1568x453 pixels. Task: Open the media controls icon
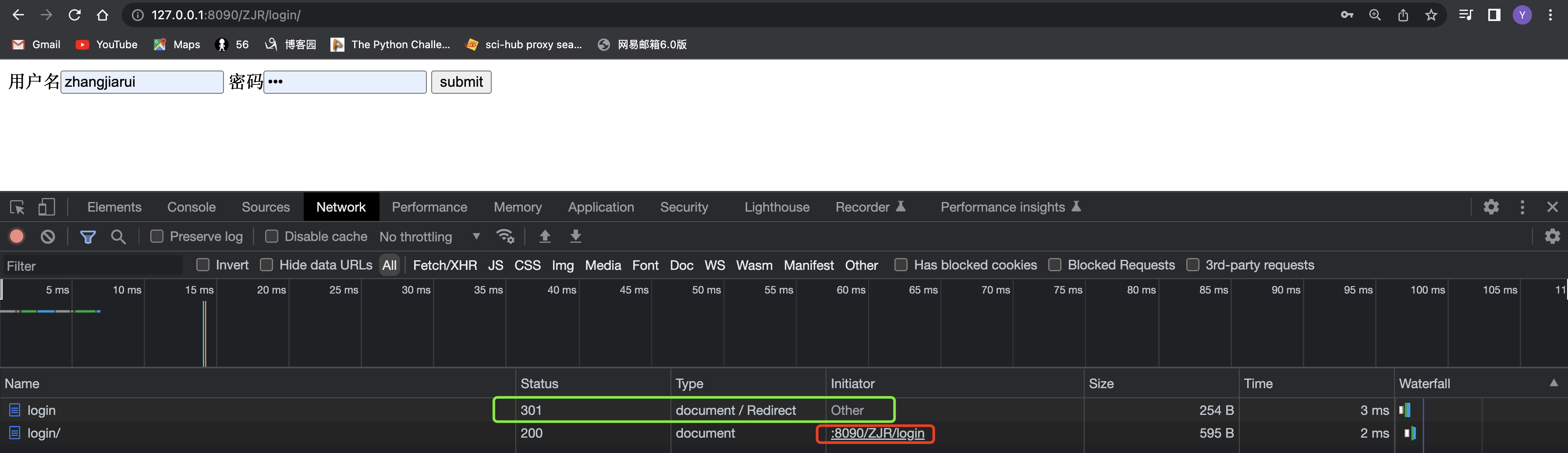[x=1466, y=15]
